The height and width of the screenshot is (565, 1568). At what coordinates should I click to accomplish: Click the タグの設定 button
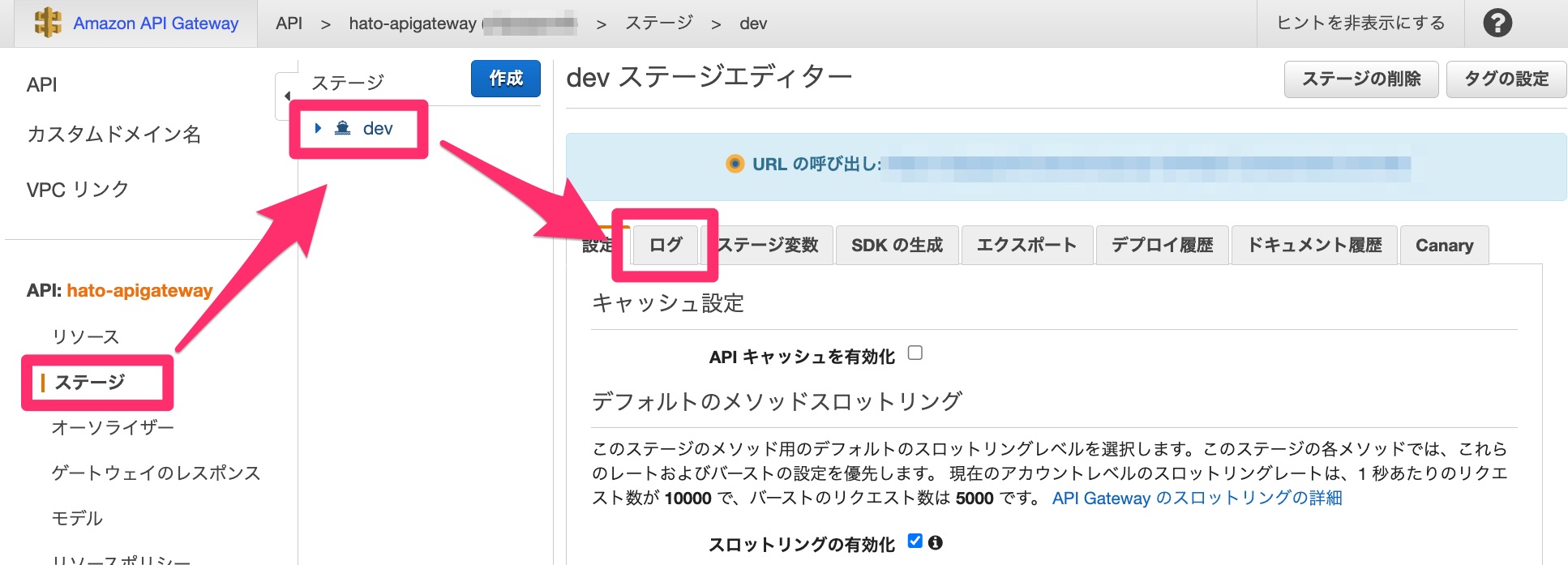click(1506, 79)
